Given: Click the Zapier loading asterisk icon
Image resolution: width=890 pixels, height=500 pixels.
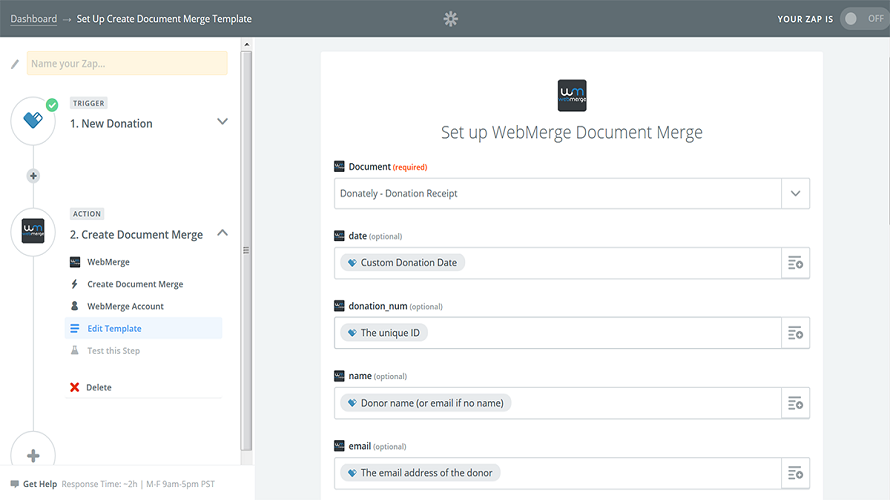Looking at the screenshot, I should [451, 19].
